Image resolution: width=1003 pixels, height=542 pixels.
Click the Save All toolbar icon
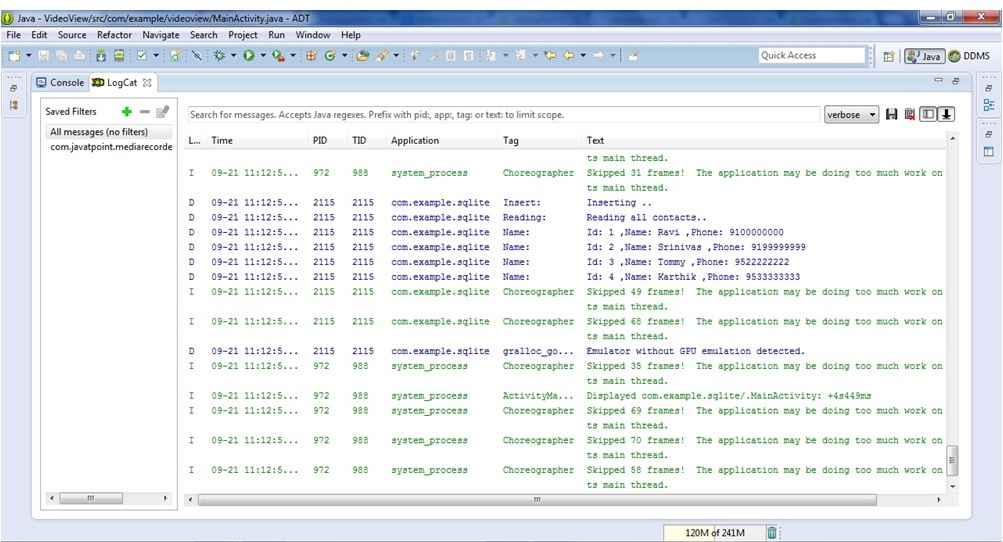point(61,56)
